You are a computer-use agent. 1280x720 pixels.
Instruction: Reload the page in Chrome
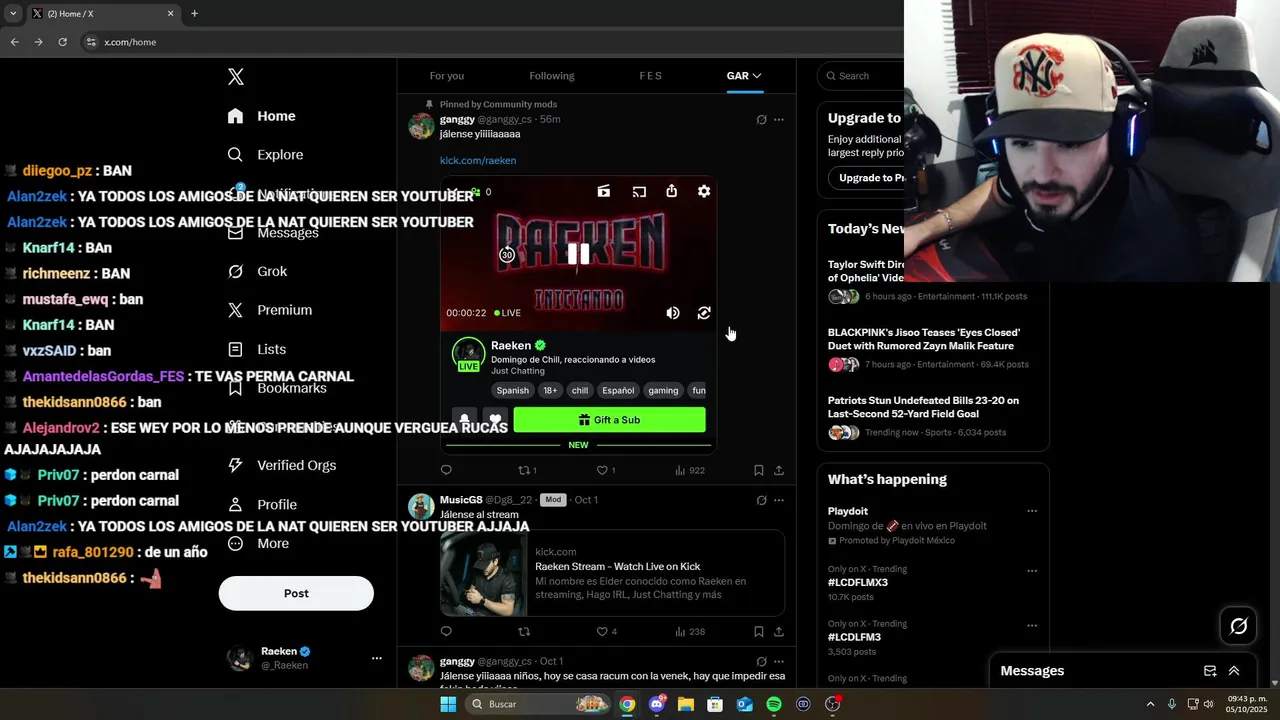coord(62,42)
